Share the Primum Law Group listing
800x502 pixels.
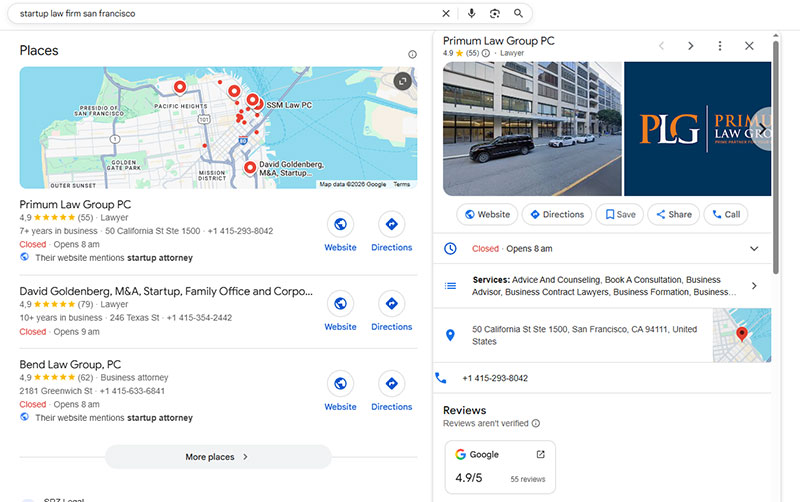coord(673,214)
